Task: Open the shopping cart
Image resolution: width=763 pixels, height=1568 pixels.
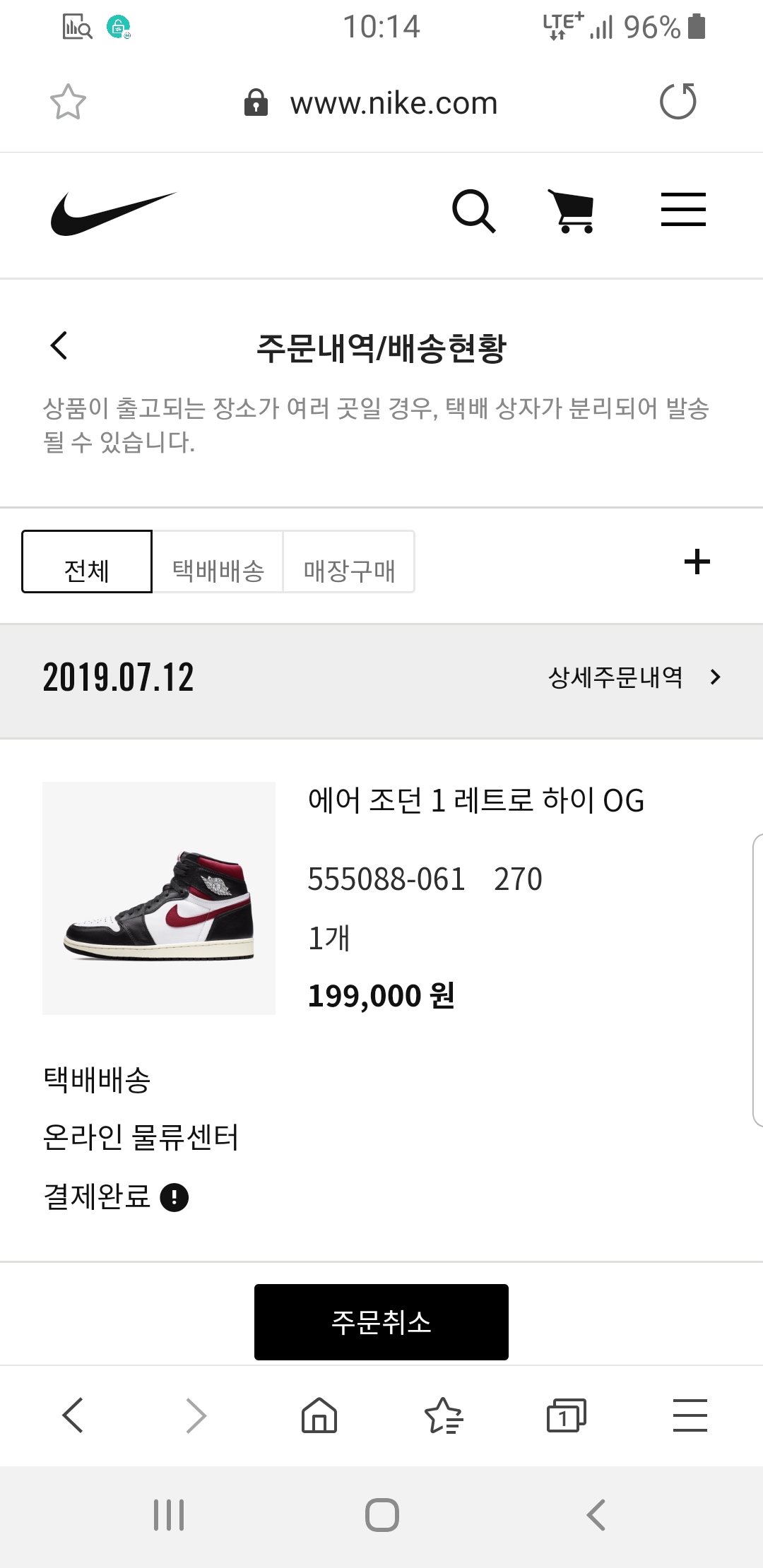Action: (x=572, y=210)
